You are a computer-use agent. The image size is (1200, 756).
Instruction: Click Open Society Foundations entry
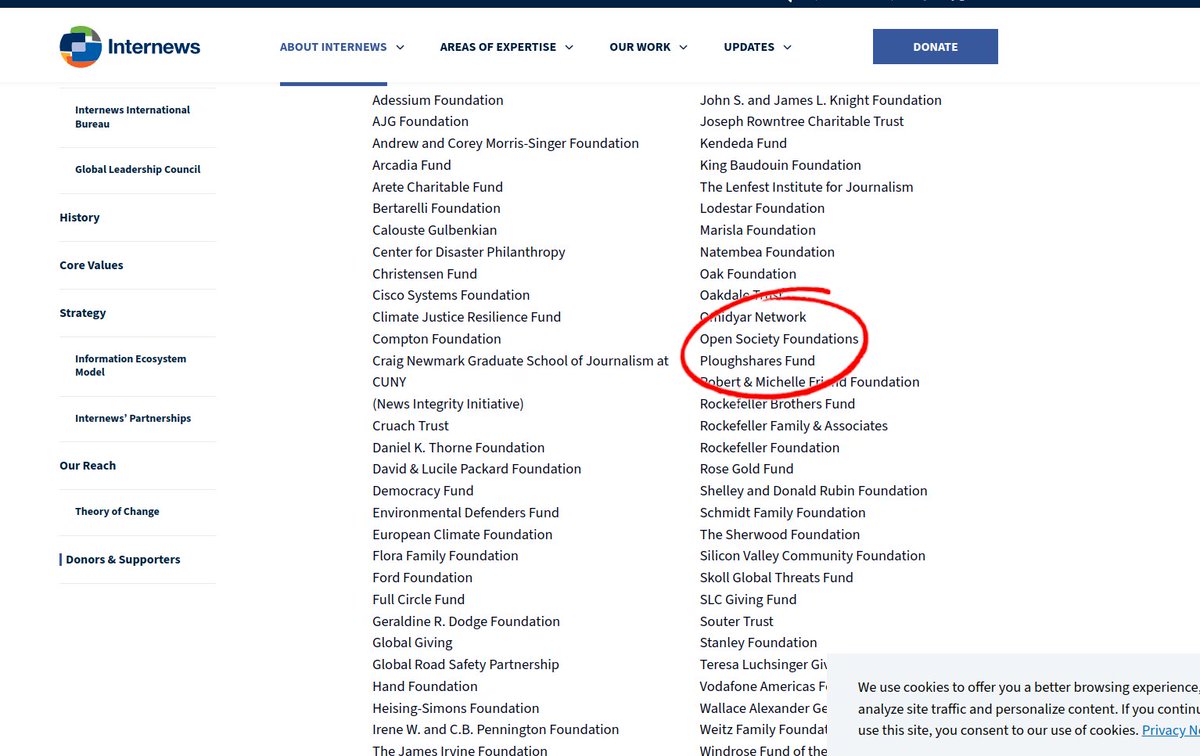point(779,339)
